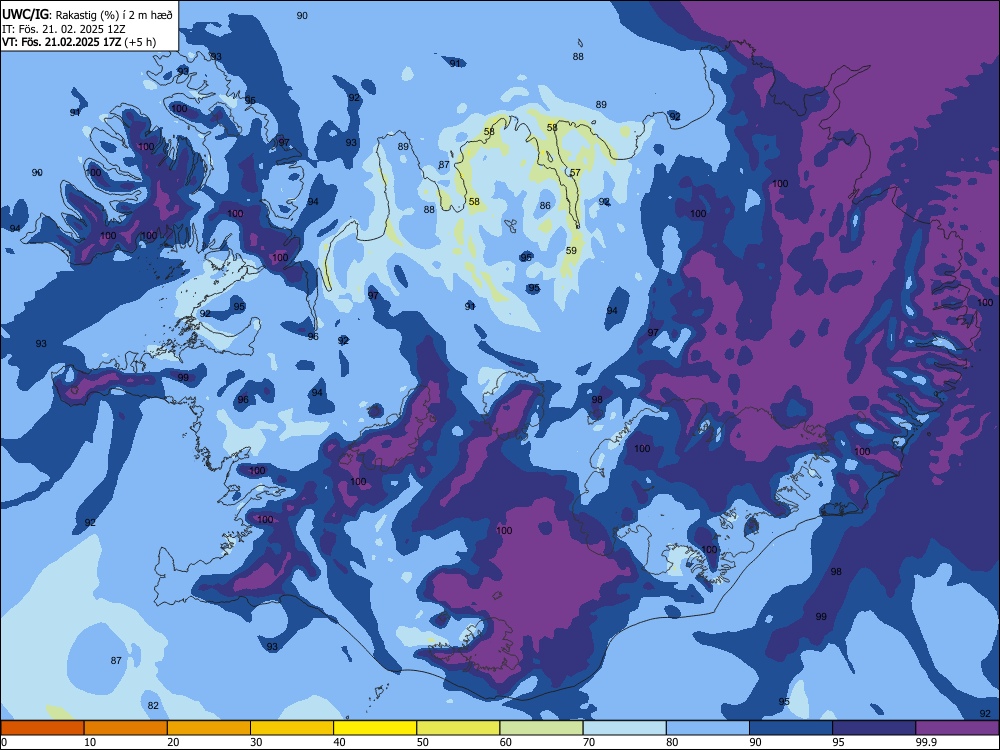Click the legend tick label "50"
The width and height of the screenshot is (1000, 750).
click(423, 742)
